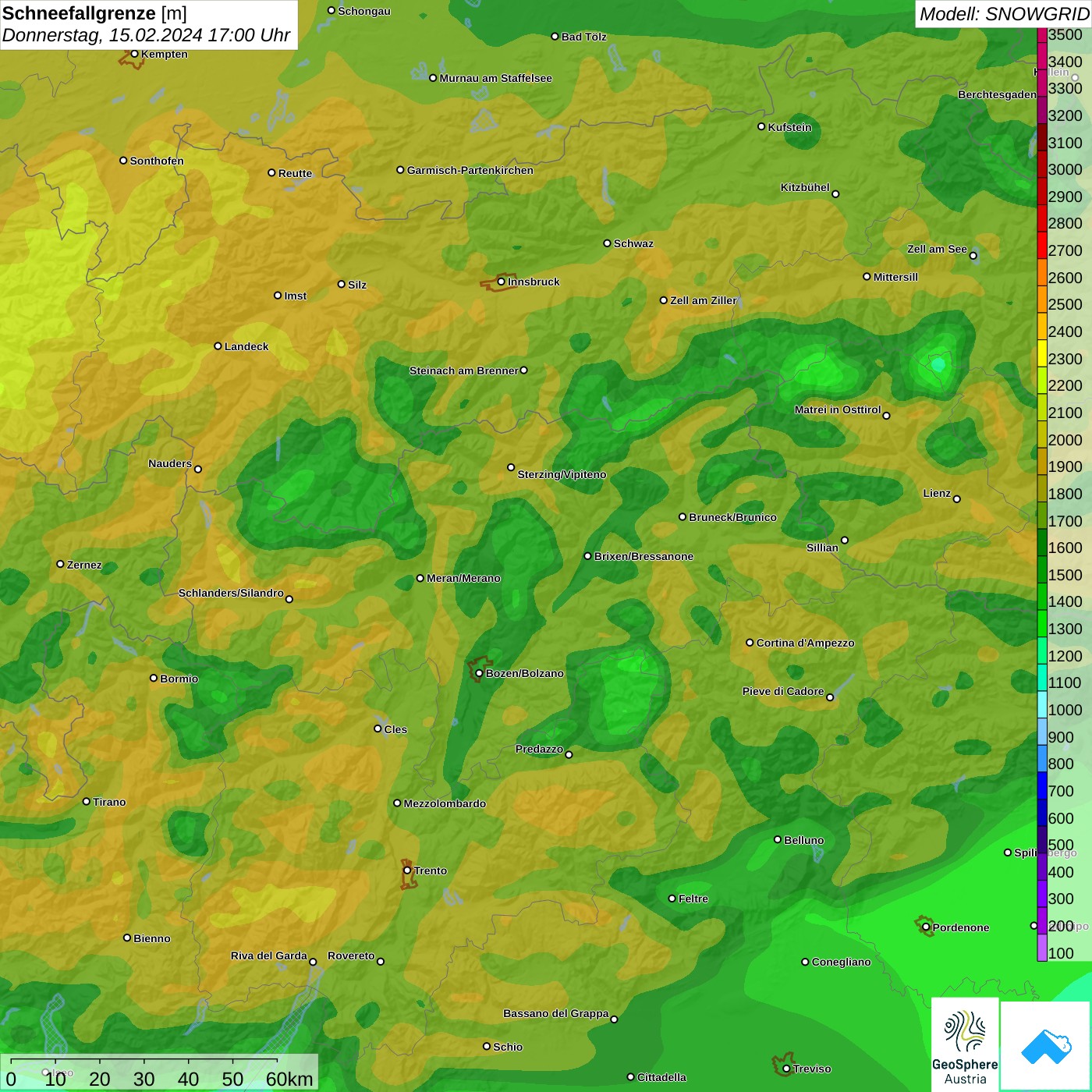Click the Bienno label
Screen dimensions: 1092x1092
point(151,938)
